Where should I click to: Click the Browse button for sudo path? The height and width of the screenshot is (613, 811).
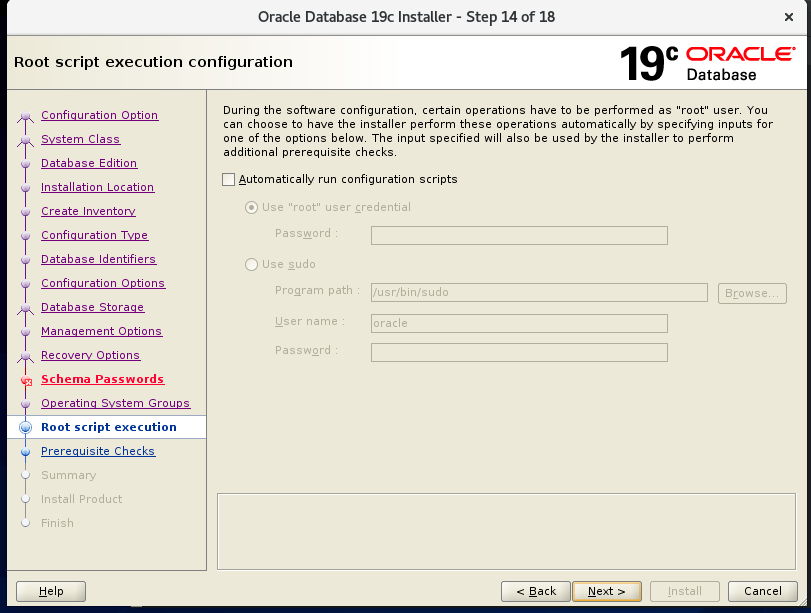[x=752, y=293]
